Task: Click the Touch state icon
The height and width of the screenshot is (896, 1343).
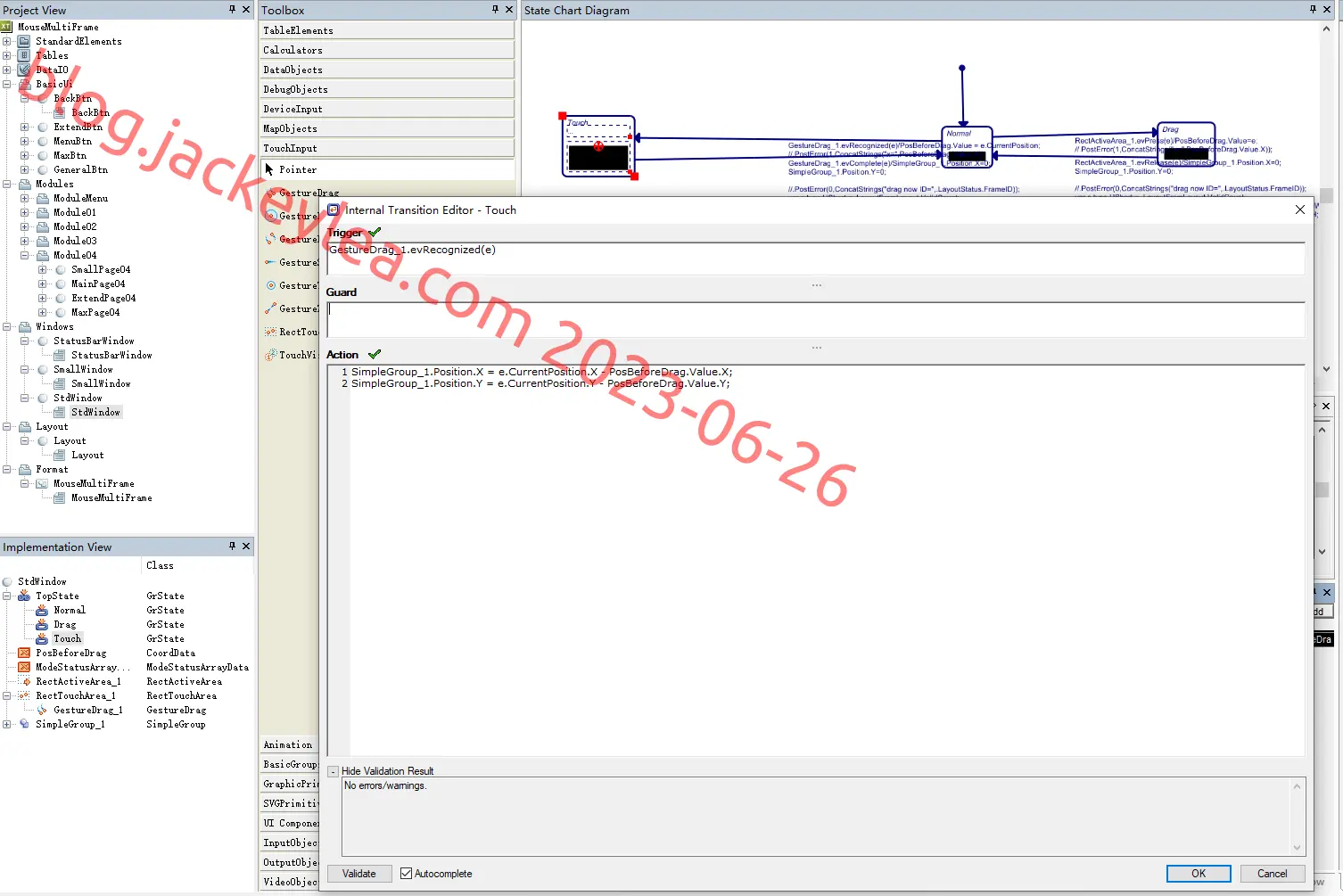Action: (42, 638)
